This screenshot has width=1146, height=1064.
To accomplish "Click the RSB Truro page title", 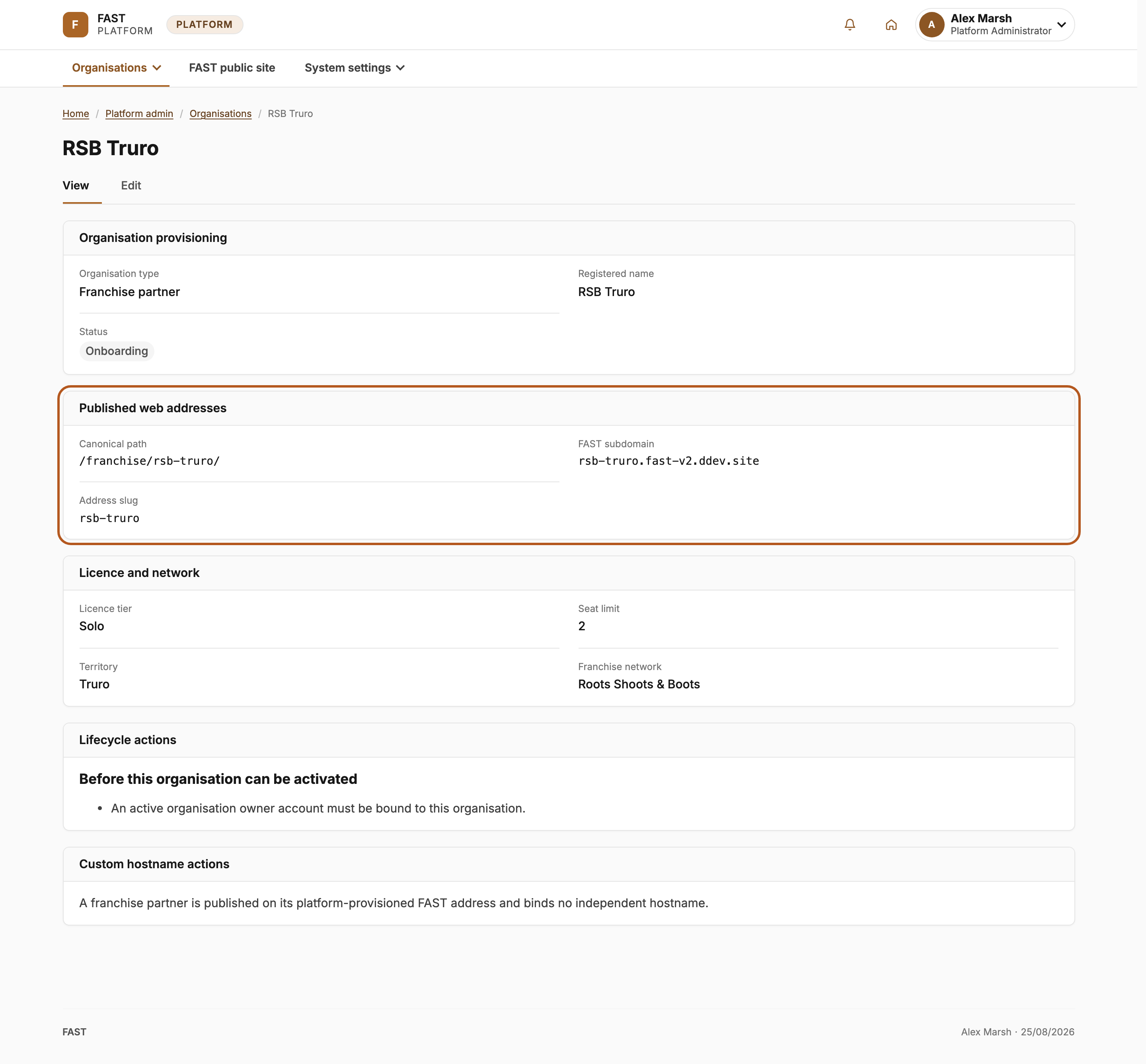I will [x=111, y=148].
